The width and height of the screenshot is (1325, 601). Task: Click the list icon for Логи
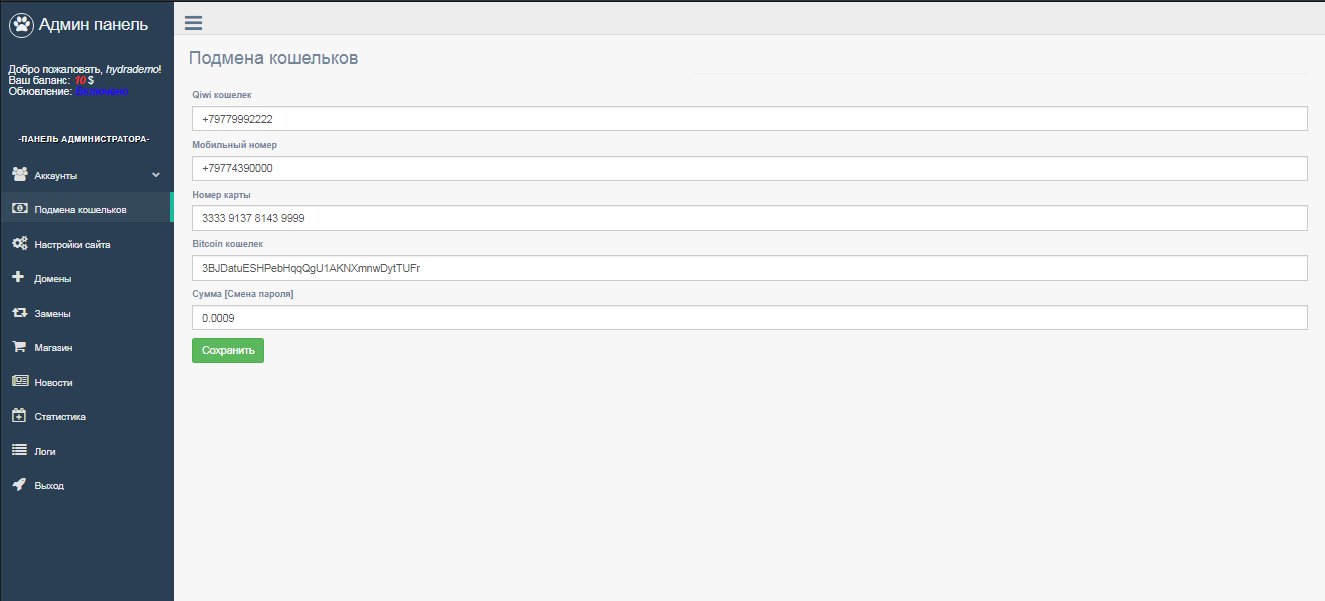coord(19,451)
